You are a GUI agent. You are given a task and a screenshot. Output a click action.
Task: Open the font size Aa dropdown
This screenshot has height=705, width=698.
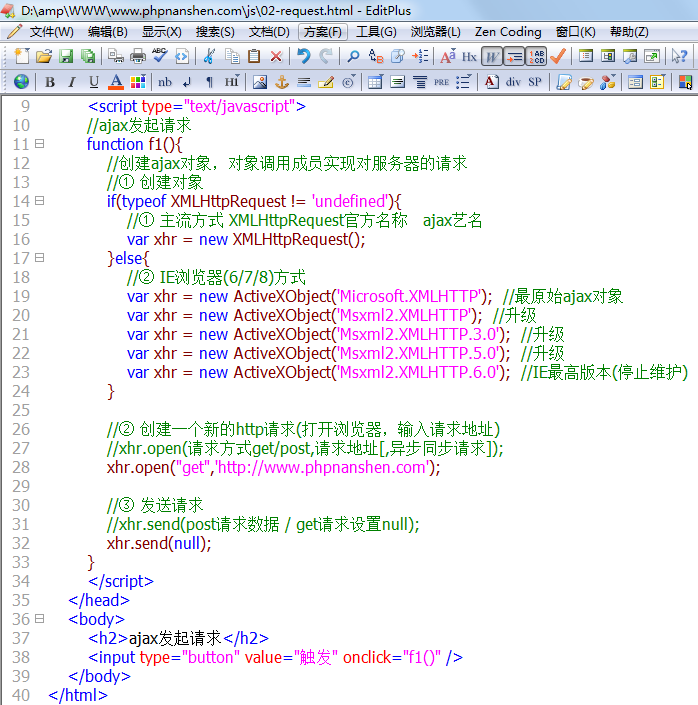[x=448, y=56]
